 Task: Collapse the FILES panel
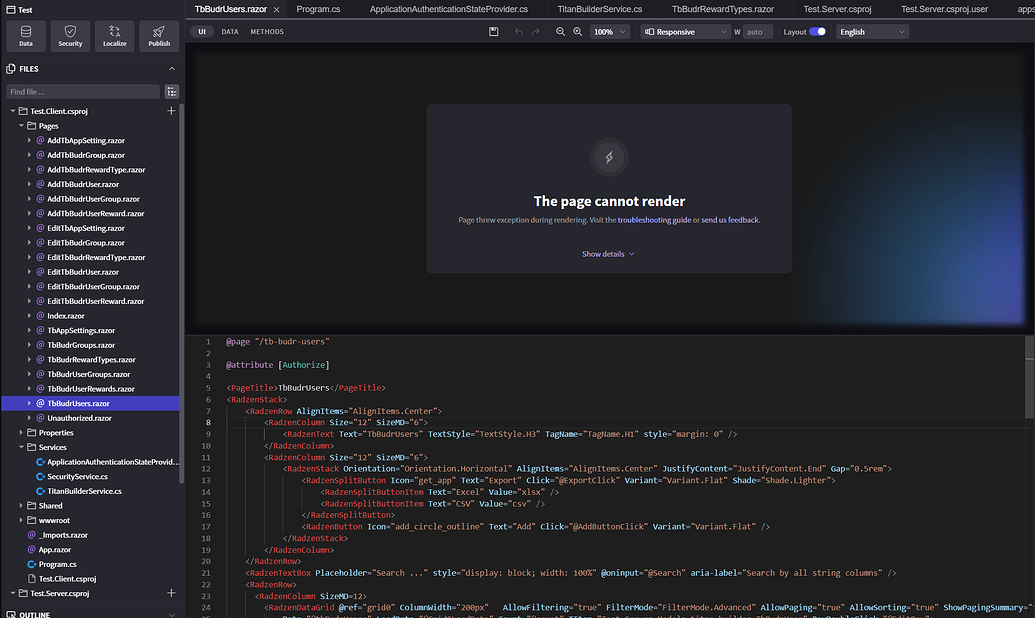[x=172, y=69]
